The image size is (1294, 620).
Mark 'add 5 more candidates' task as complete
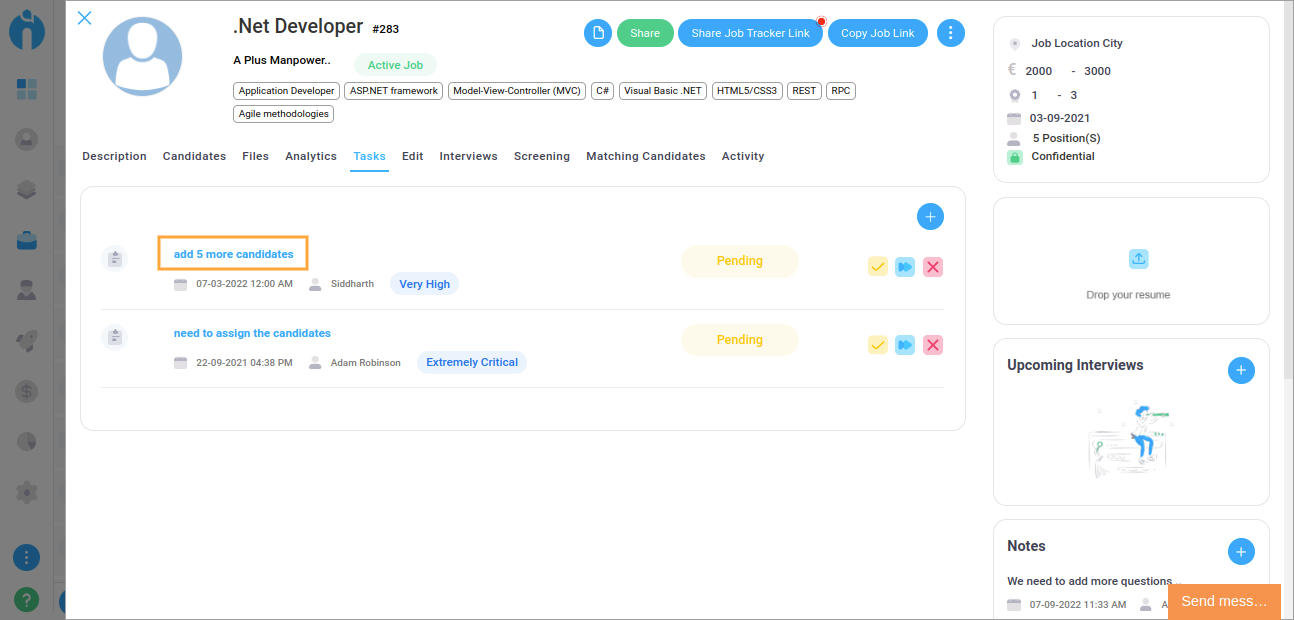pyautogui.click(x=878, y=267)
